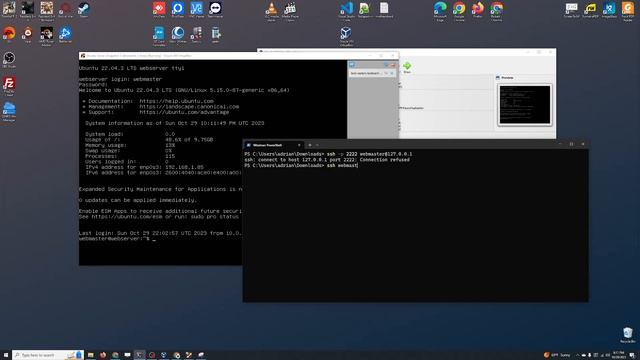
Task: Open the text document file on desktop
Action: [x=384, y=10]
